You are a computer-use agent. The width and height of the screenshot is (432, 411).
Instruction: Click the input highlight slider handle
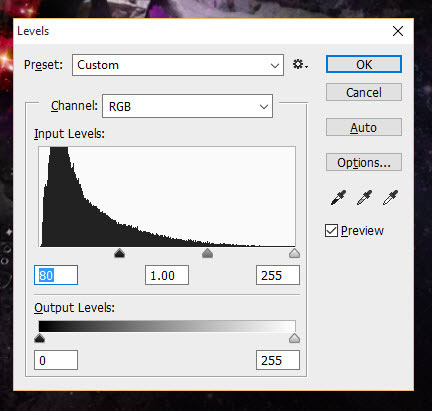[x=294, y=253]
